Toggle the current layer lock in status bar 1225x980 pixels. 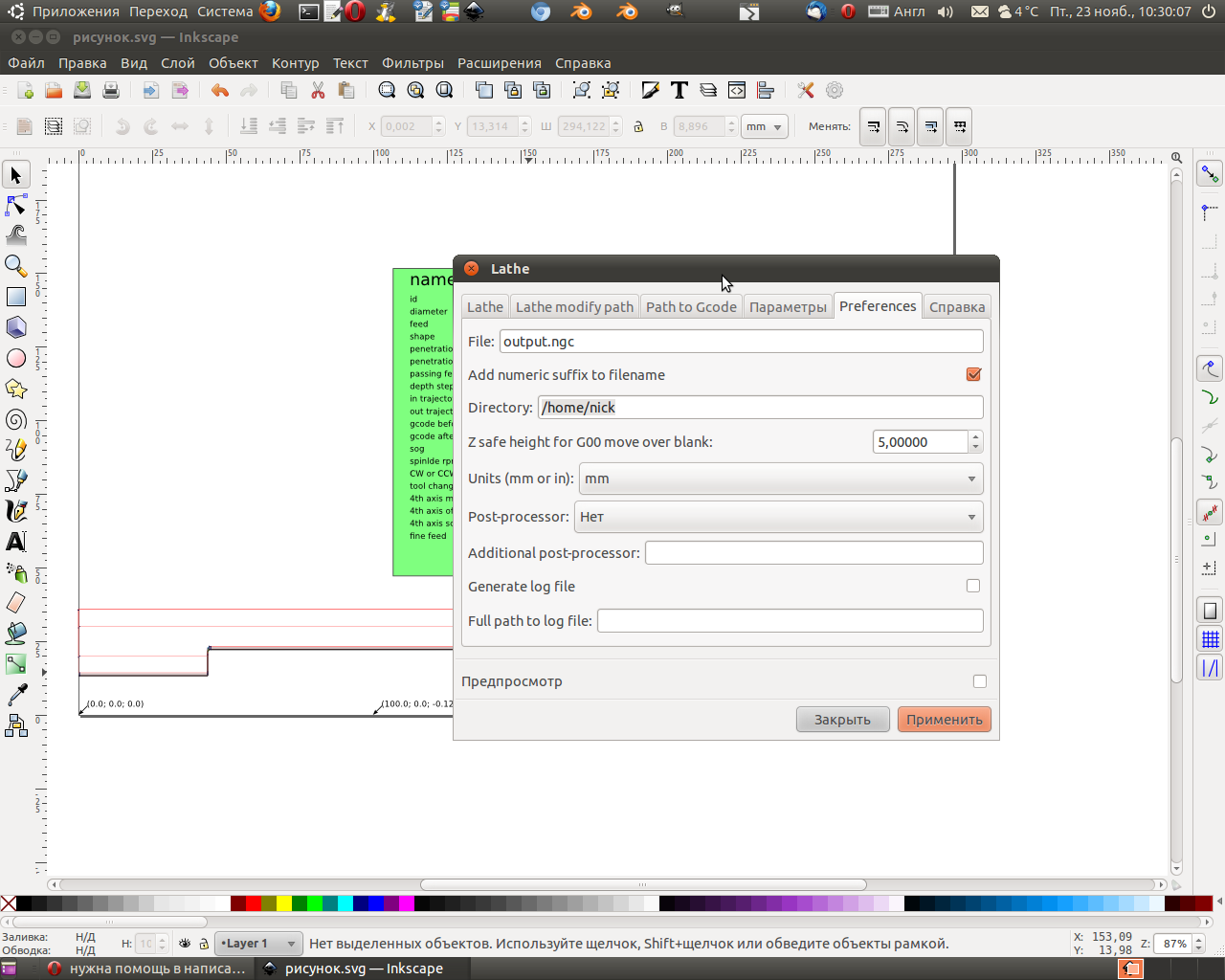coord(203,944)
